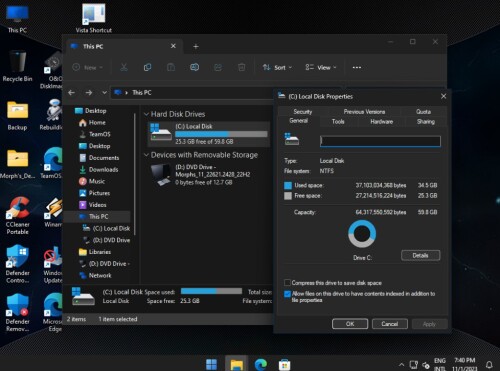Click the drive label input field

point(380,141)
